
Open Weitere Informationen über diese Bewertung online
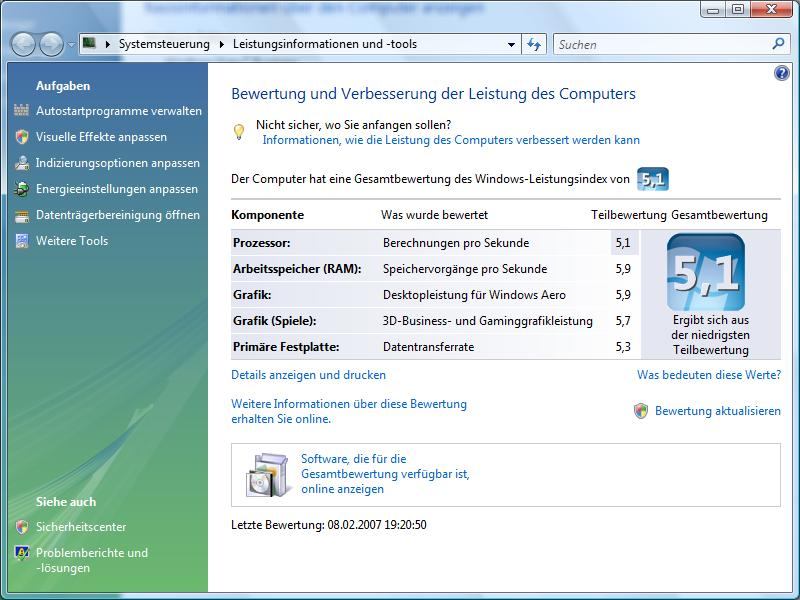tap(349, 411)
